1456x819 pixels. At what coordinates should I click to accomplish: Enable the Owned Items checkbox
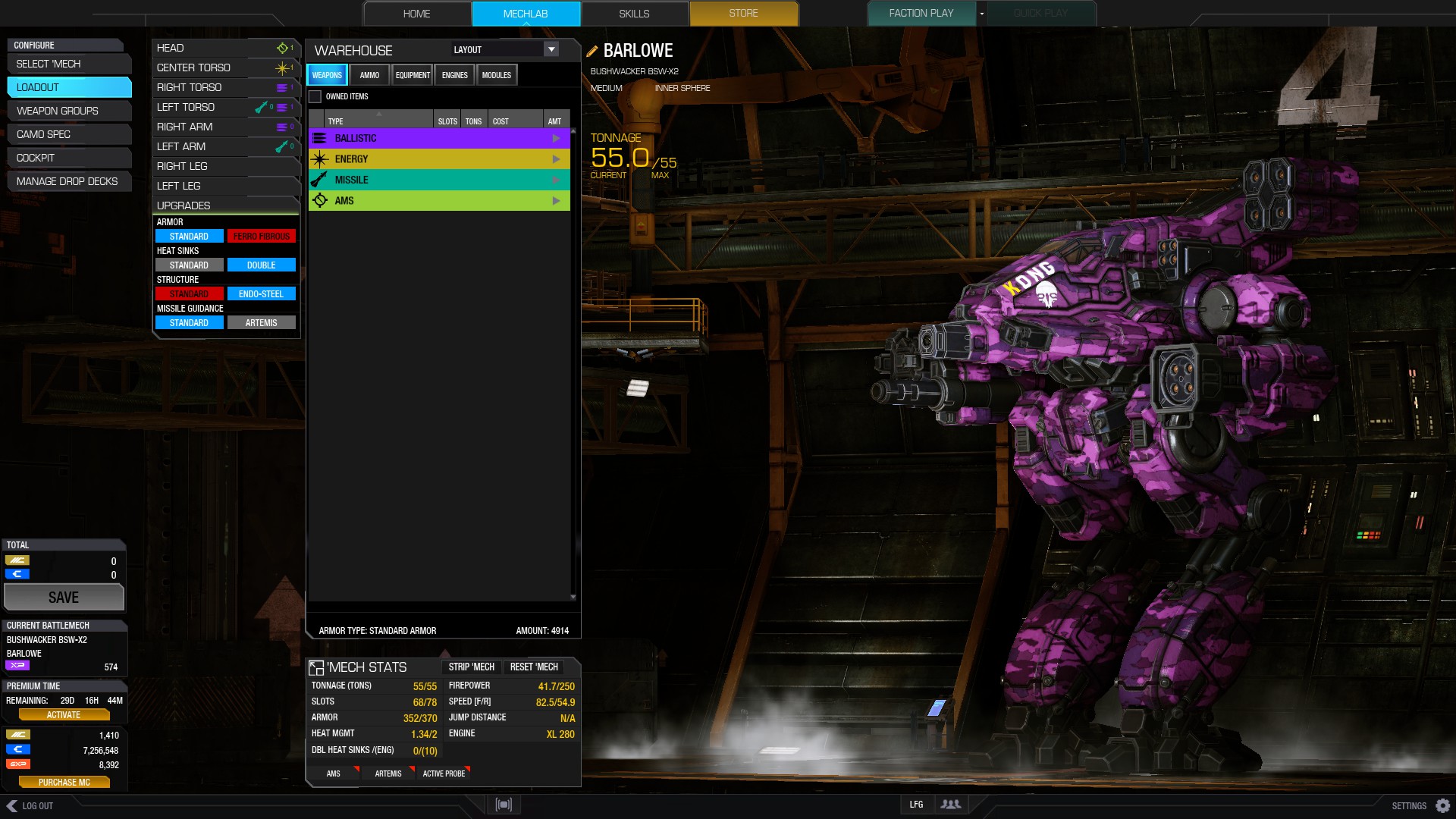pos(315,96)
